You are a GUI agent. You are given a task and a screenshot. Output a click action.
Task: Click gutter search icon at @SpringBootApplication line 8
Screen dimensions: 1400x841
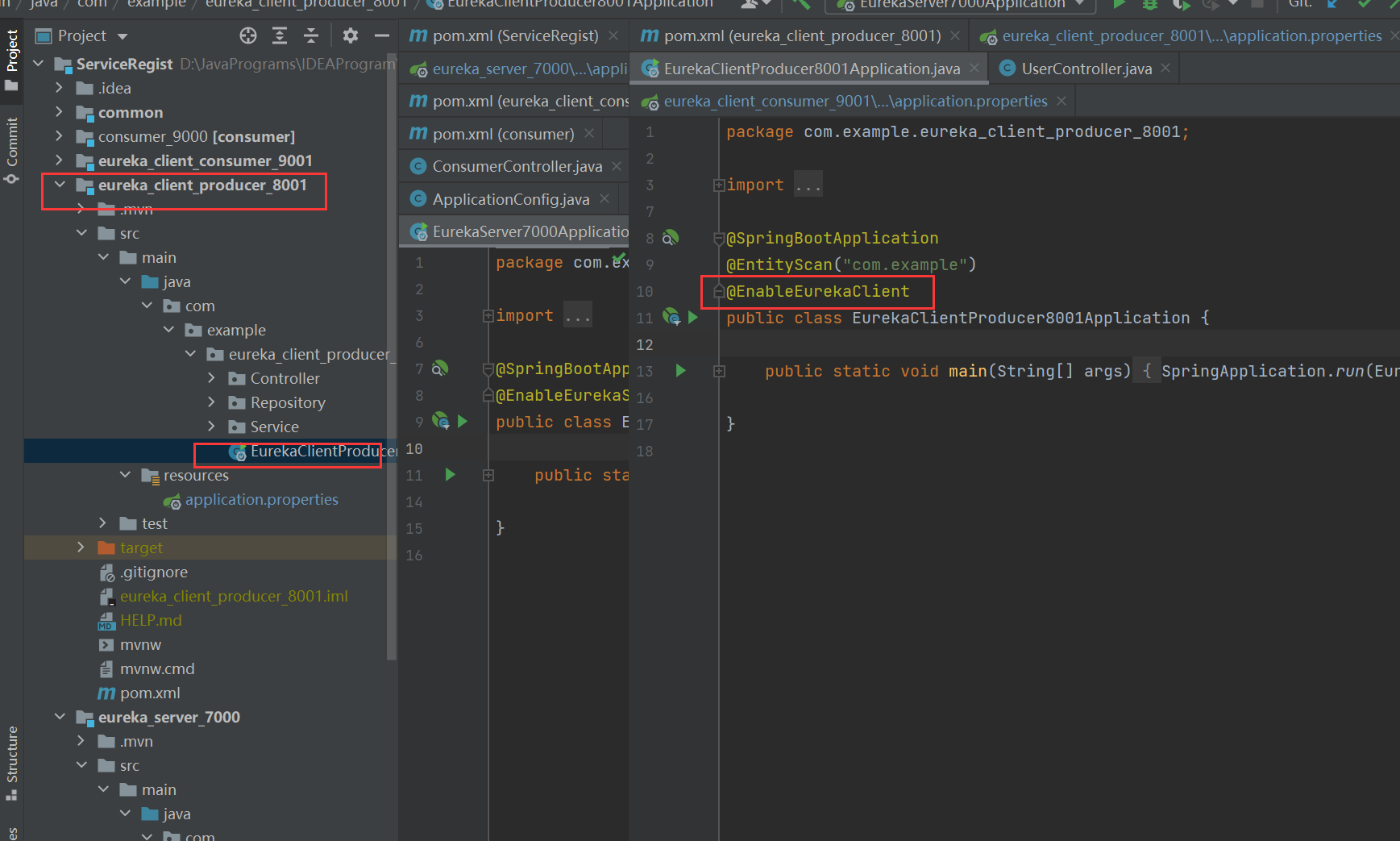(x=671, y=238)
